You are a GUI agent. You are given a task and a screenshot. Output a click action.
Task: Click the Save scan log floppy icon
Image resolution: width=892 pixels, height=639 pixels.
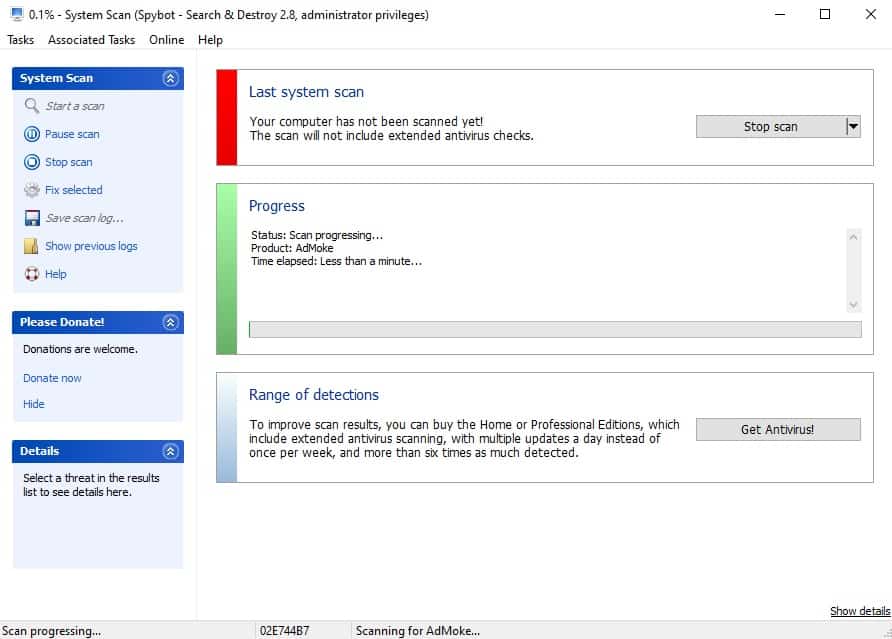[32, 218]
